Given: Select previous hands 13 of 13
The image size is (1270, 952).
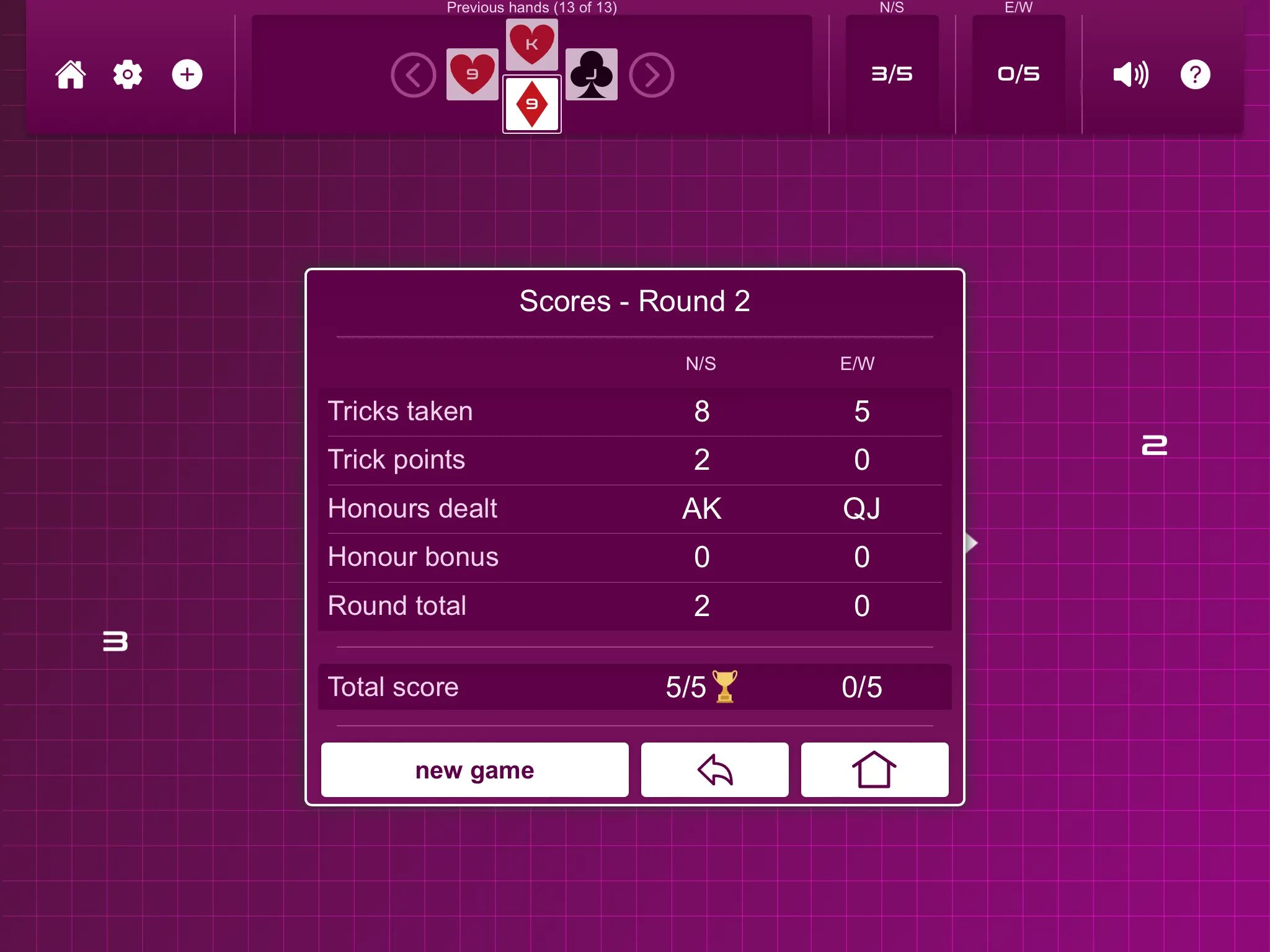Looking at the screenshot, I should (533, 8).
